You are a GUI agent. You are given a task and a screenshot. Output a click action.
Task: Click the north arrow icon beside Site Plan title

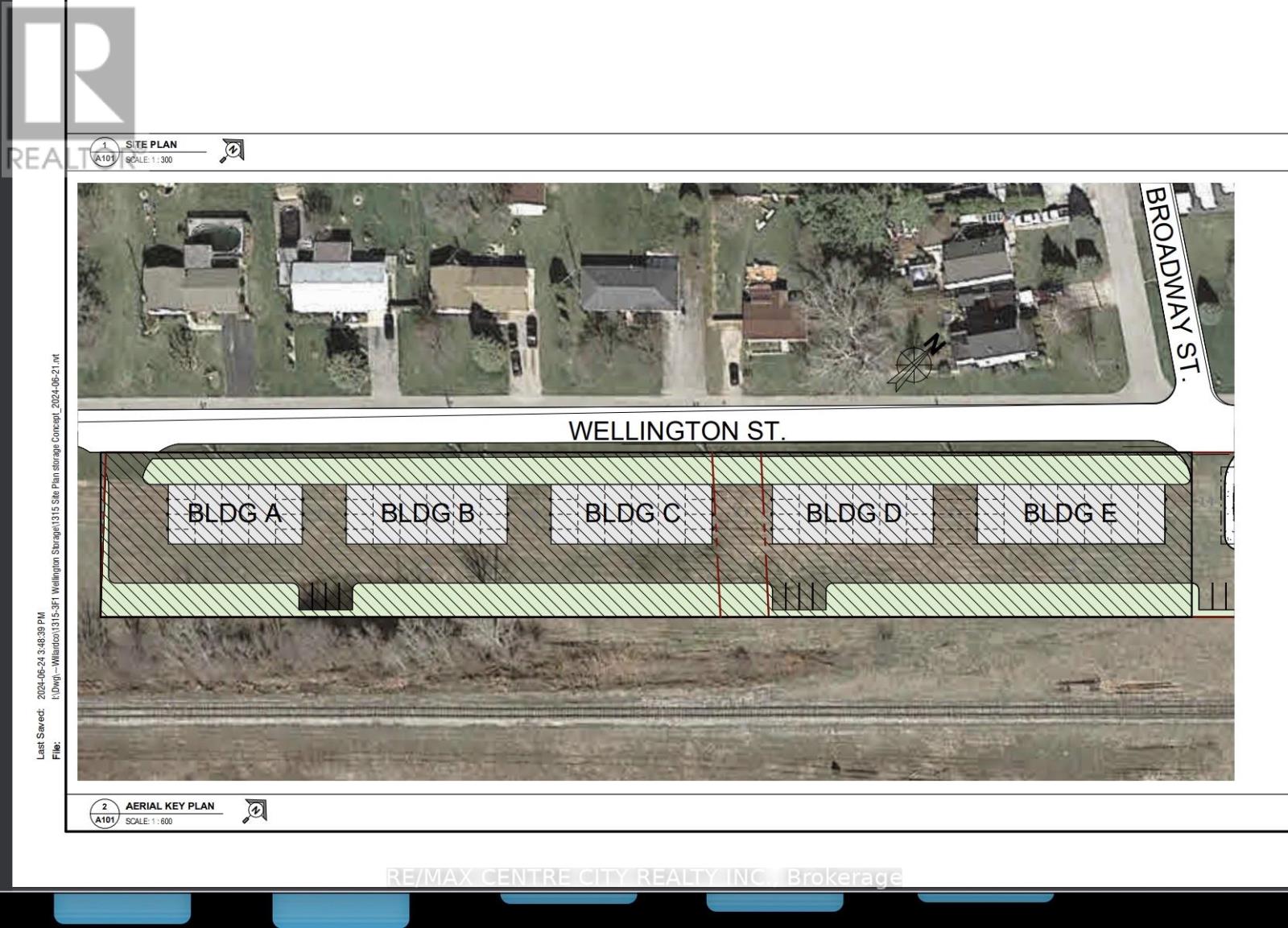tap(232, 151)
